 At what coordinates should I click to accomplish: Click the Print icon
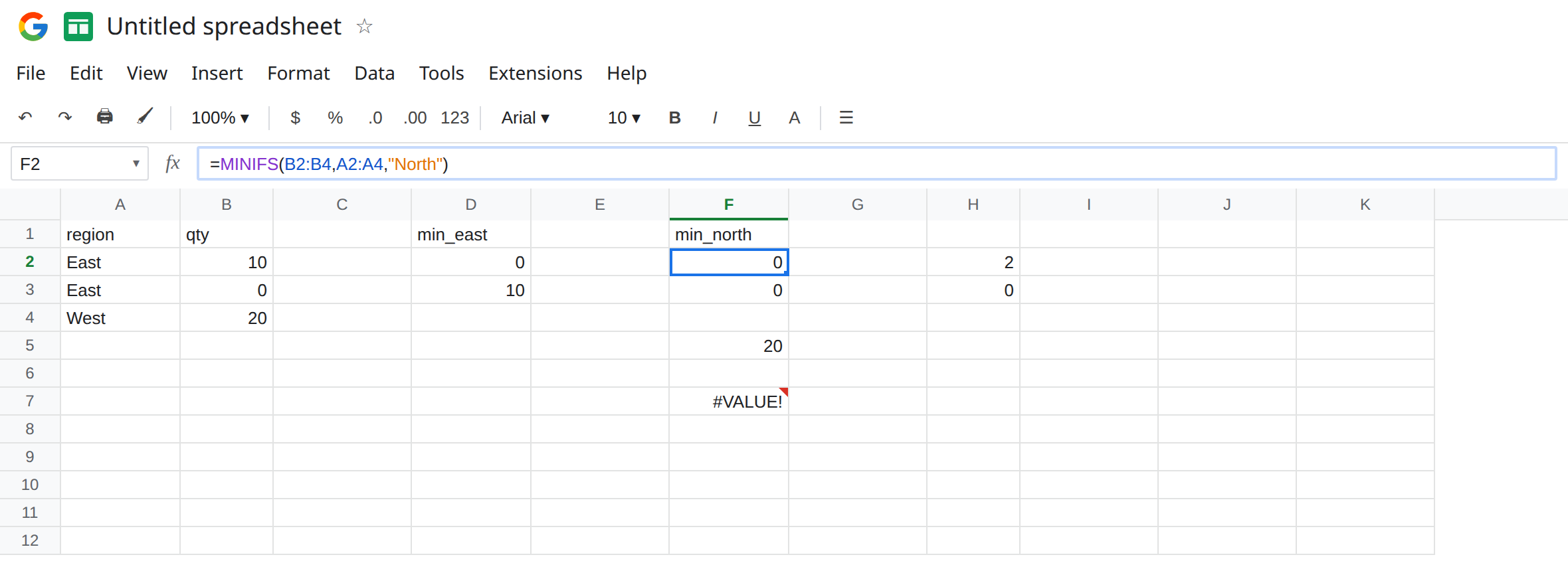[104, 117]
